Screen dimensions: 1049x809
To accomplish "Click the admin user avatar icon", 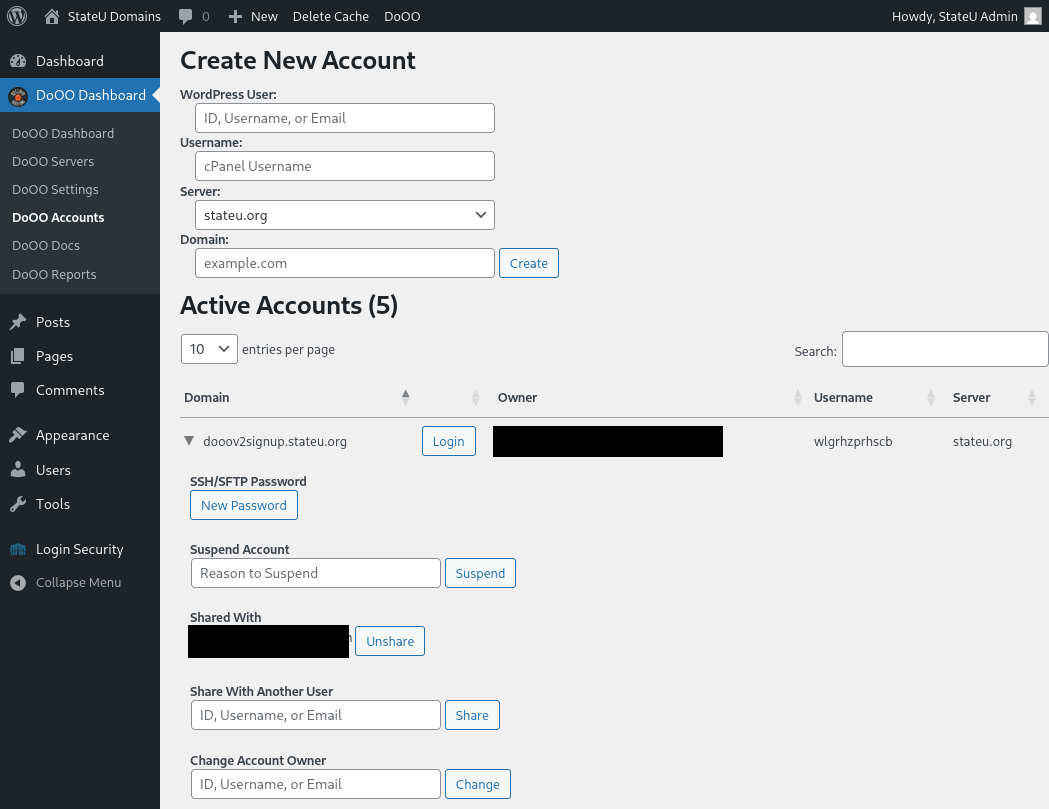I will (1033, 16).
